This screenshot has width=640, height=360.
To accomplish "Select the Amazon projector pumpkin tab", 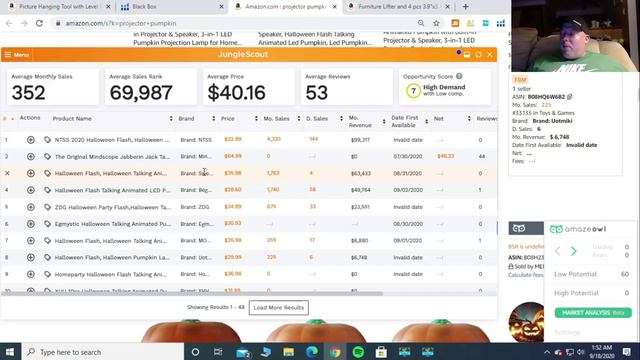I will [286, 7].
